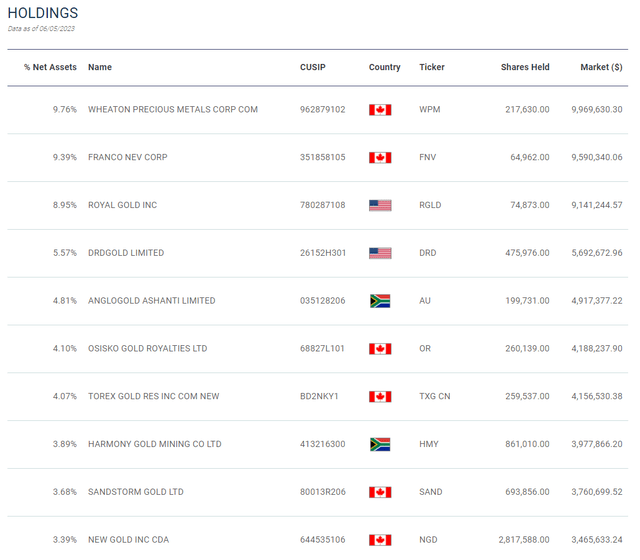Click ticker HMY
Screen dimensions: 640x560
[429, 444]
